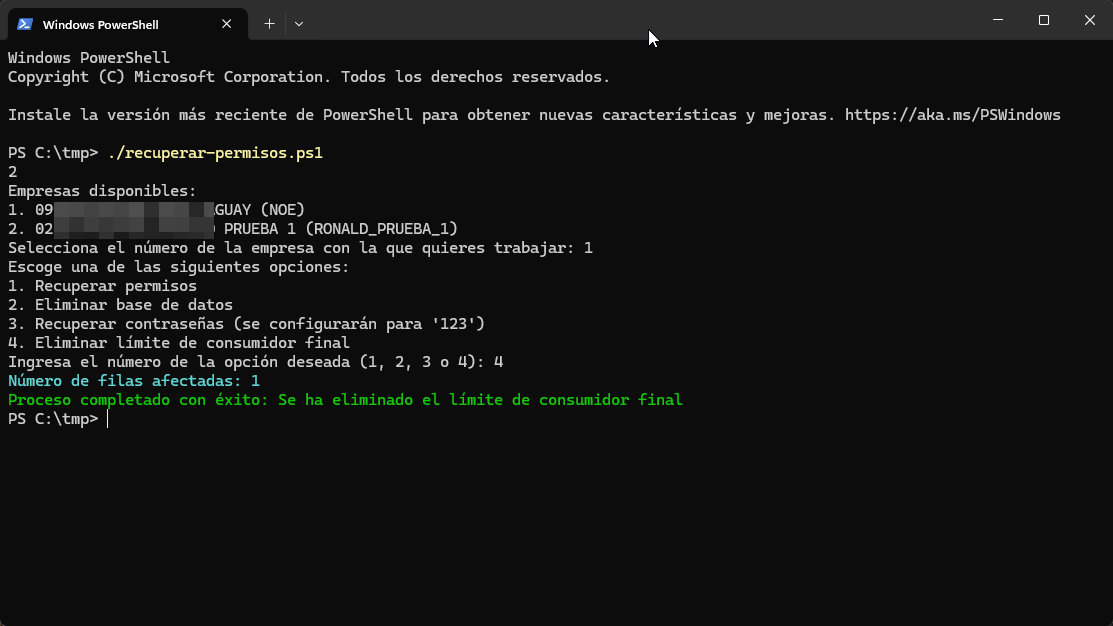
Task: Expand the new tab profile dropdown chevron
Action: [x=299, y=23]
